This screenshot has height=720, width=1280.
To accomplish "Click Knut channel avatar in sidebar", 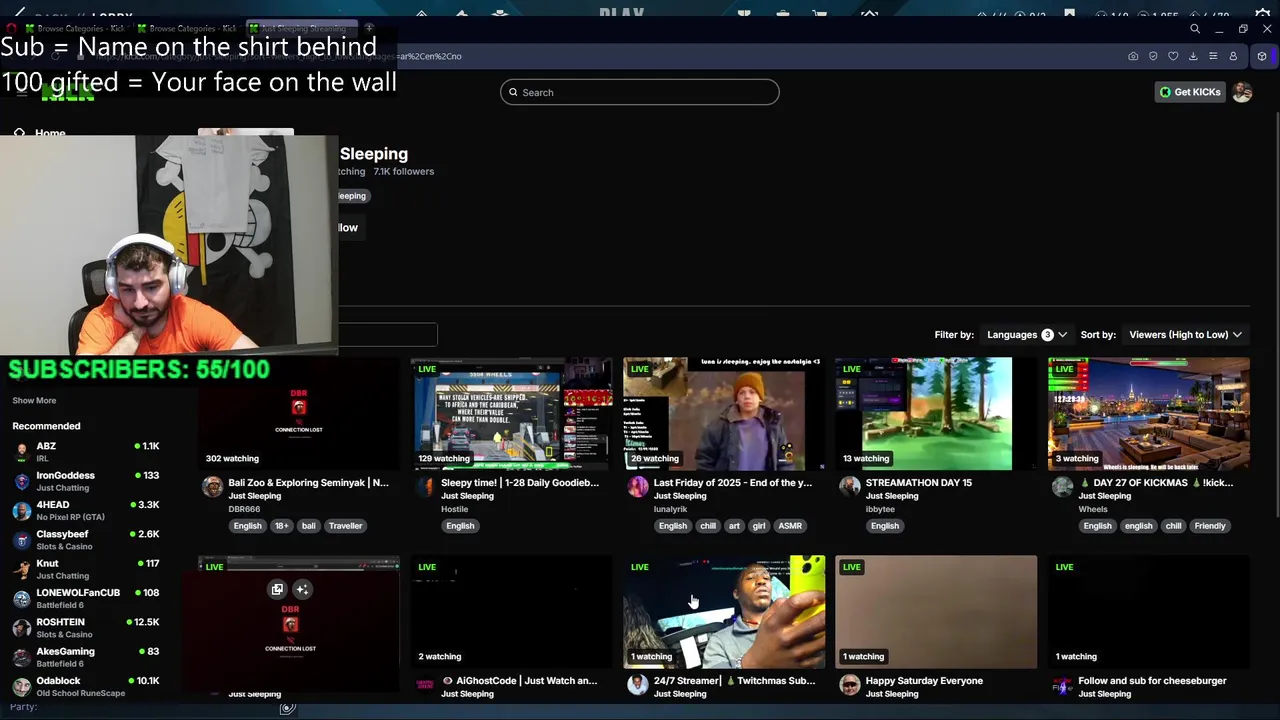I will (21, 569).
